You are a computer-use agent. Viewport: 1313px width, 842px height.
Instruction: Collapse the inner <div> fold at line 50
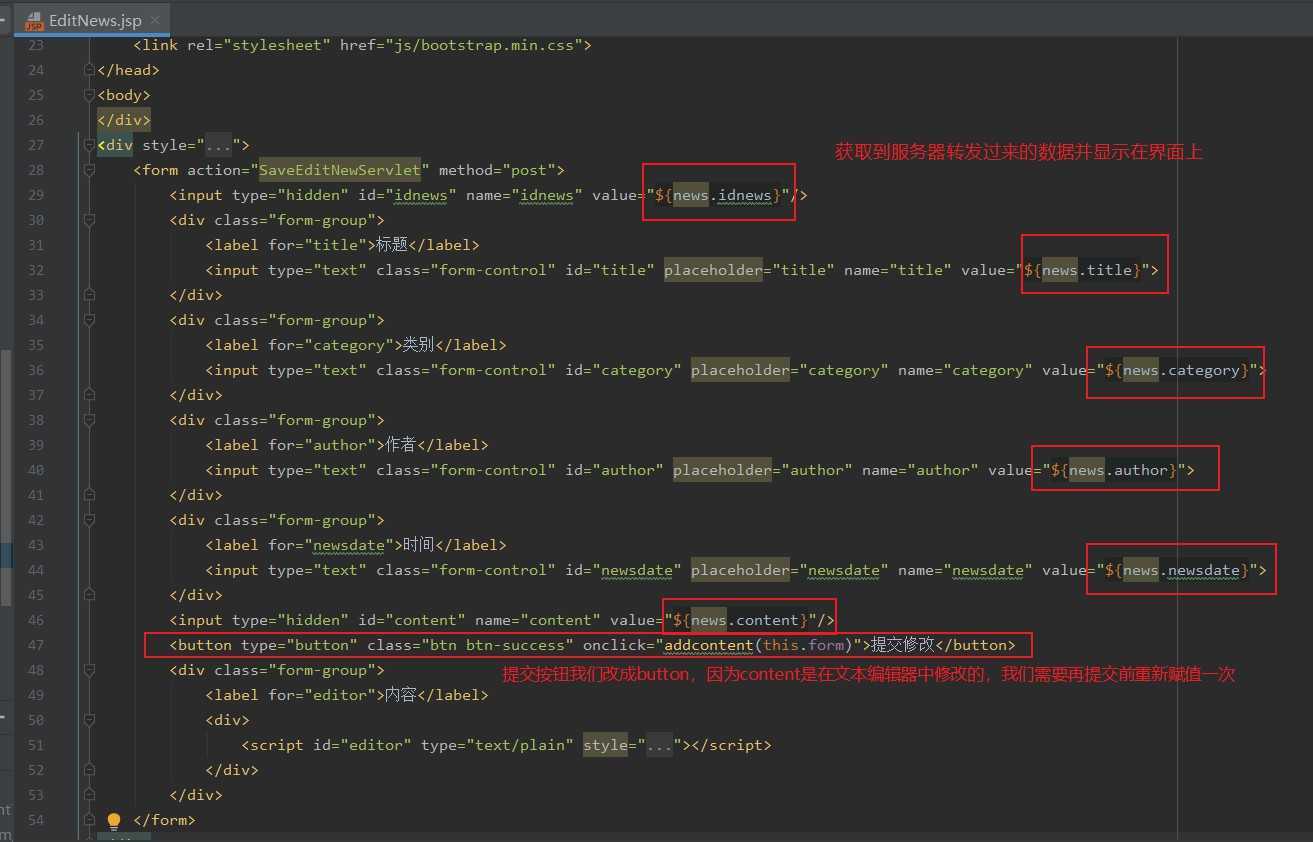tap(89, 720)
